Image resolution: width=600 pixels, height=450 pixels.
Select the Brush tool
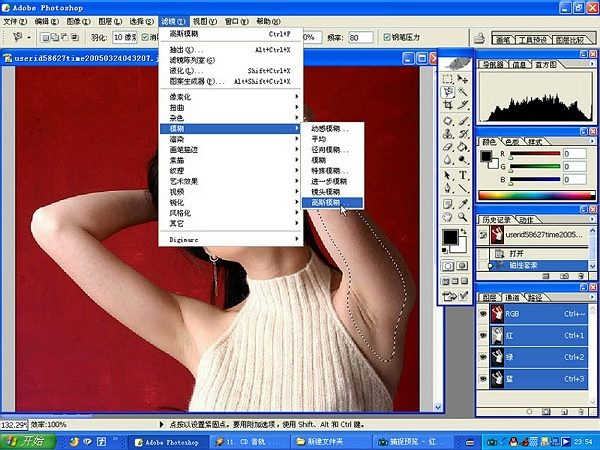click(463, 121)
